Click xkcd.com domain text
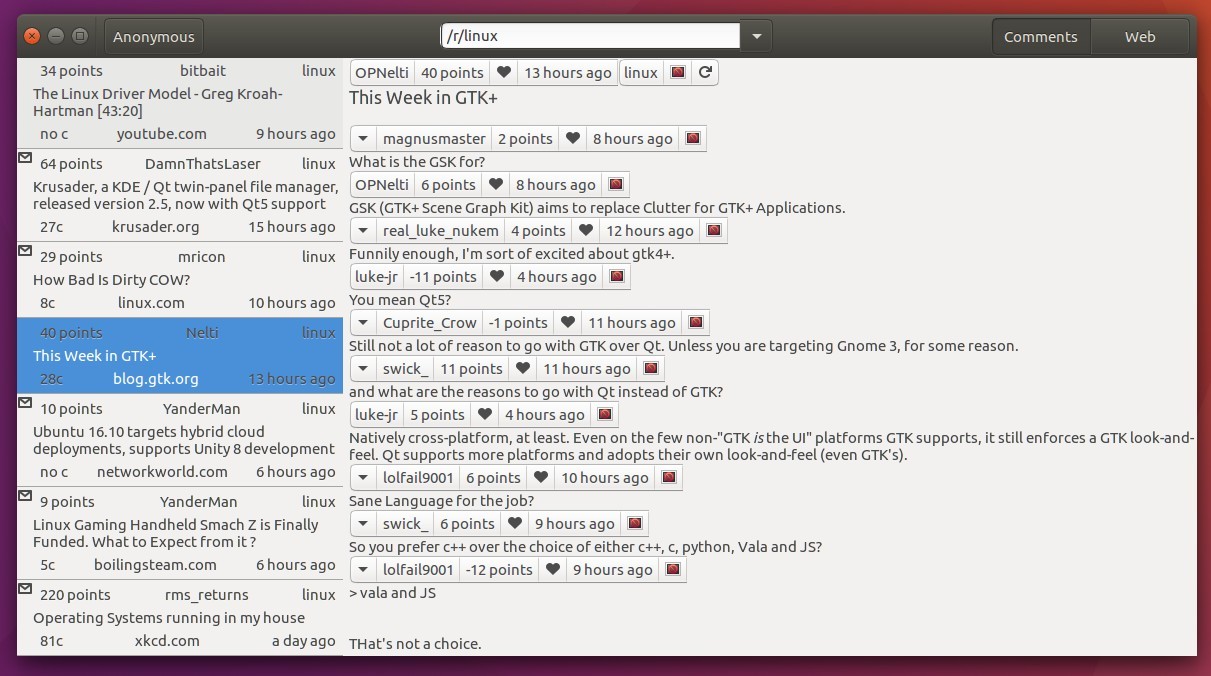1211x676 pixels. tap(167, 641)
